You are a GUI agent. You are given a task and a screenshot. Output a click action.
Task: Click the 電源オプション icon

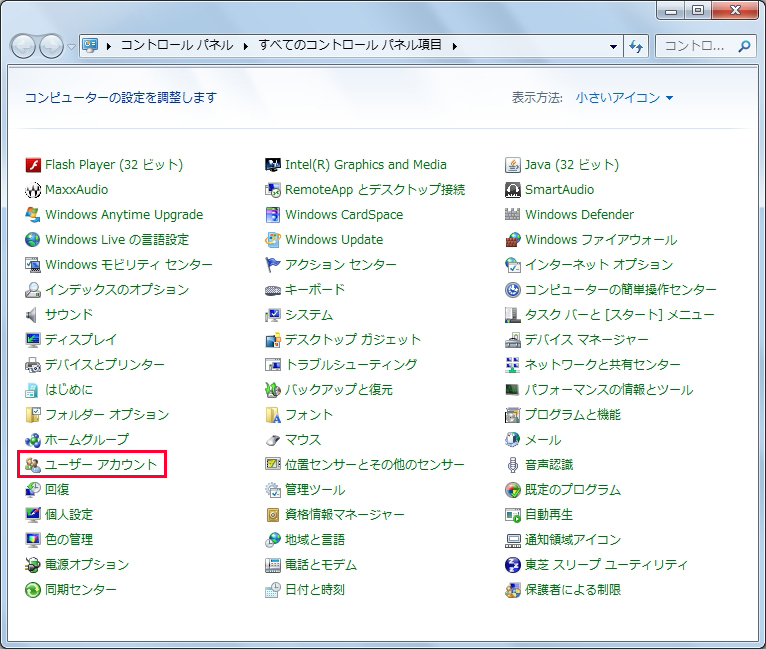pyautogui.click(x=33, y=565)
